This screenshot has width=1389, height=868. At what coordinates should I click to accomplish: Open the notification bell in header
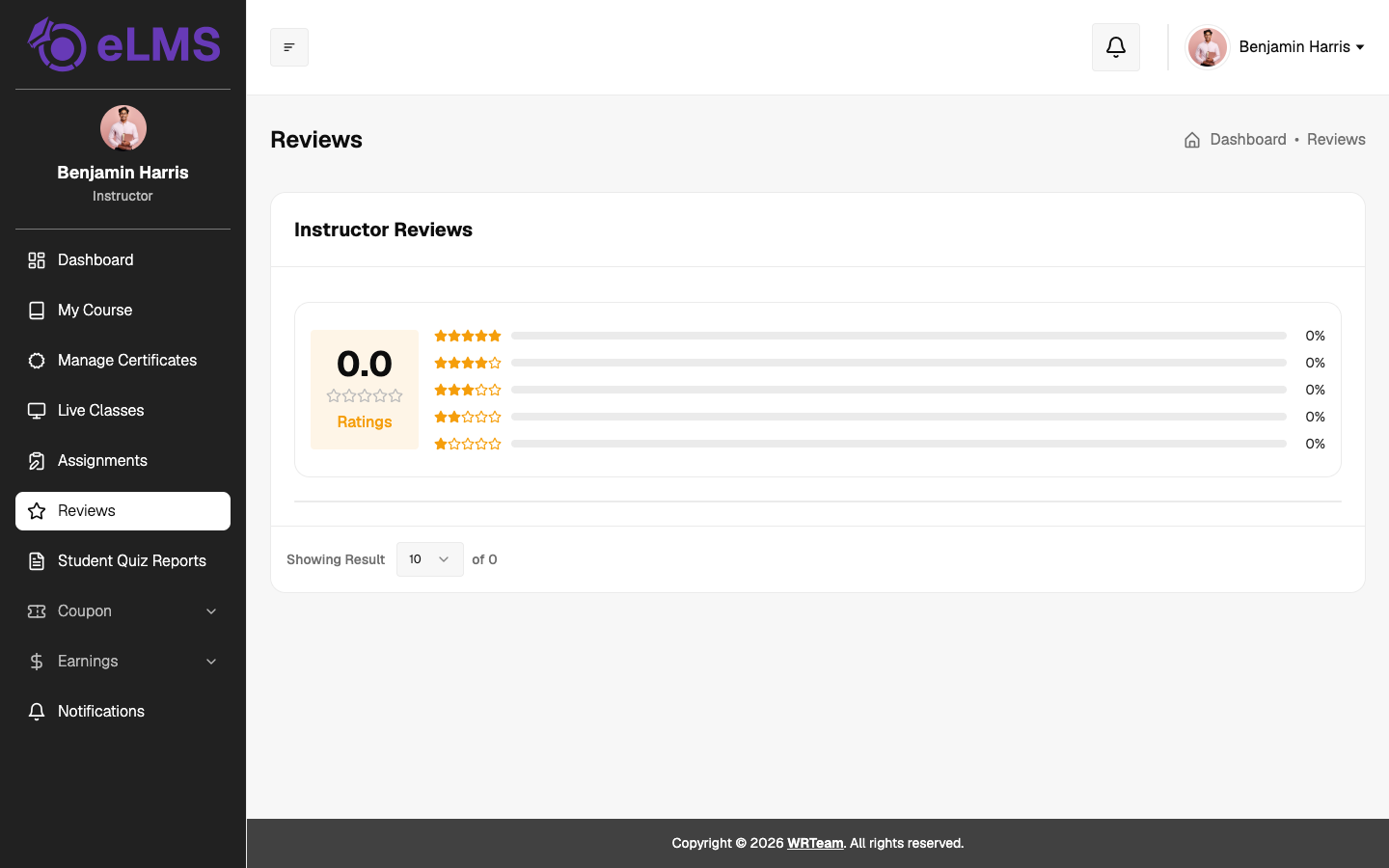coord(1116,47)
